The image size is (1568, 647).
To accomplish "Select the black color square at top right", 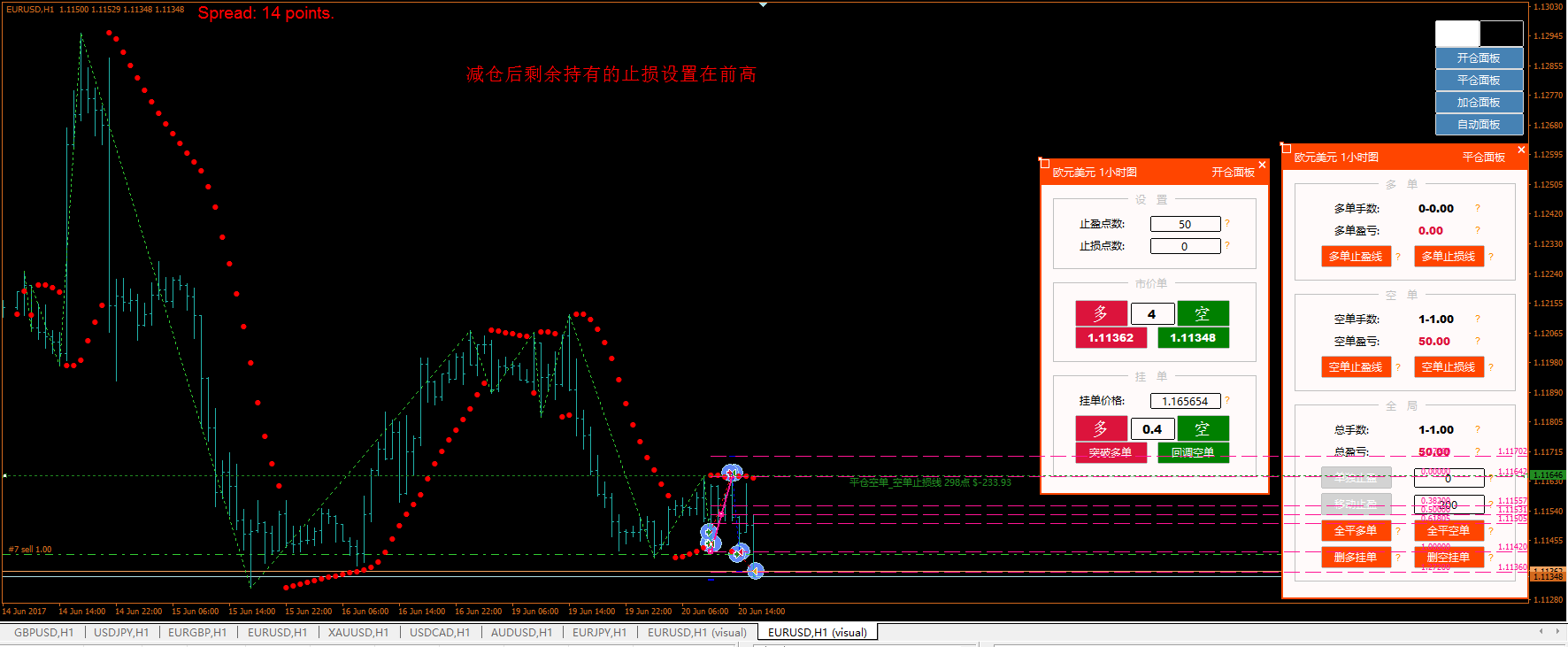I will [1501, 34].
